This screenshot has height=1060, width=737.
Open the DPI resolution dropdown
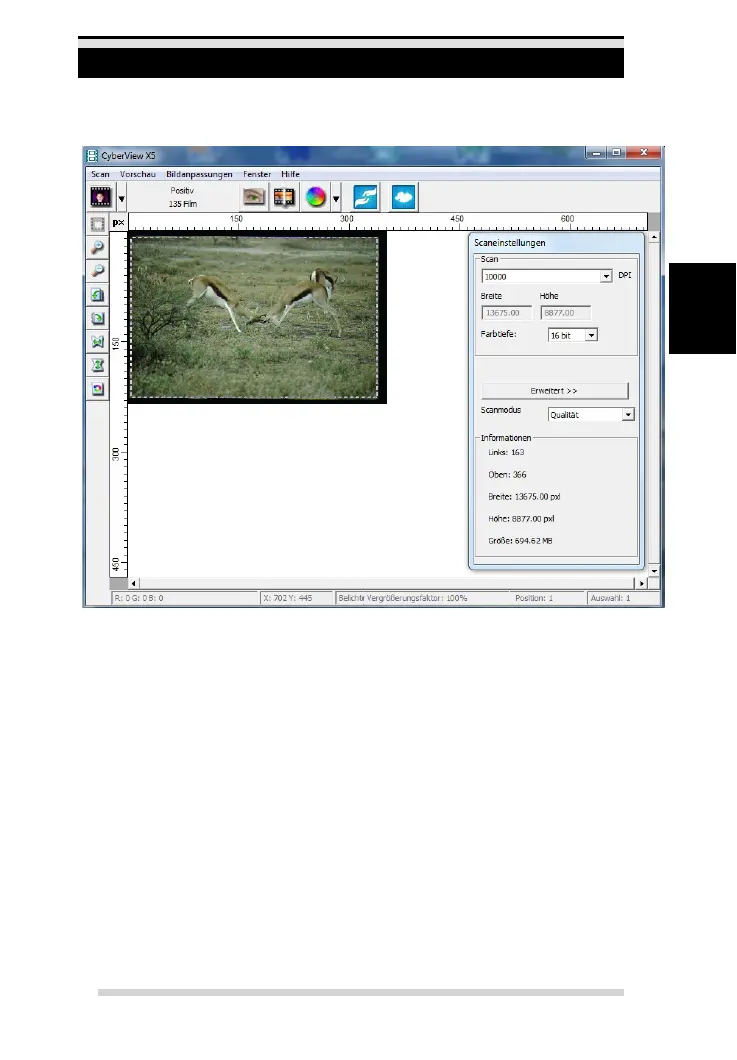[606, 276]
